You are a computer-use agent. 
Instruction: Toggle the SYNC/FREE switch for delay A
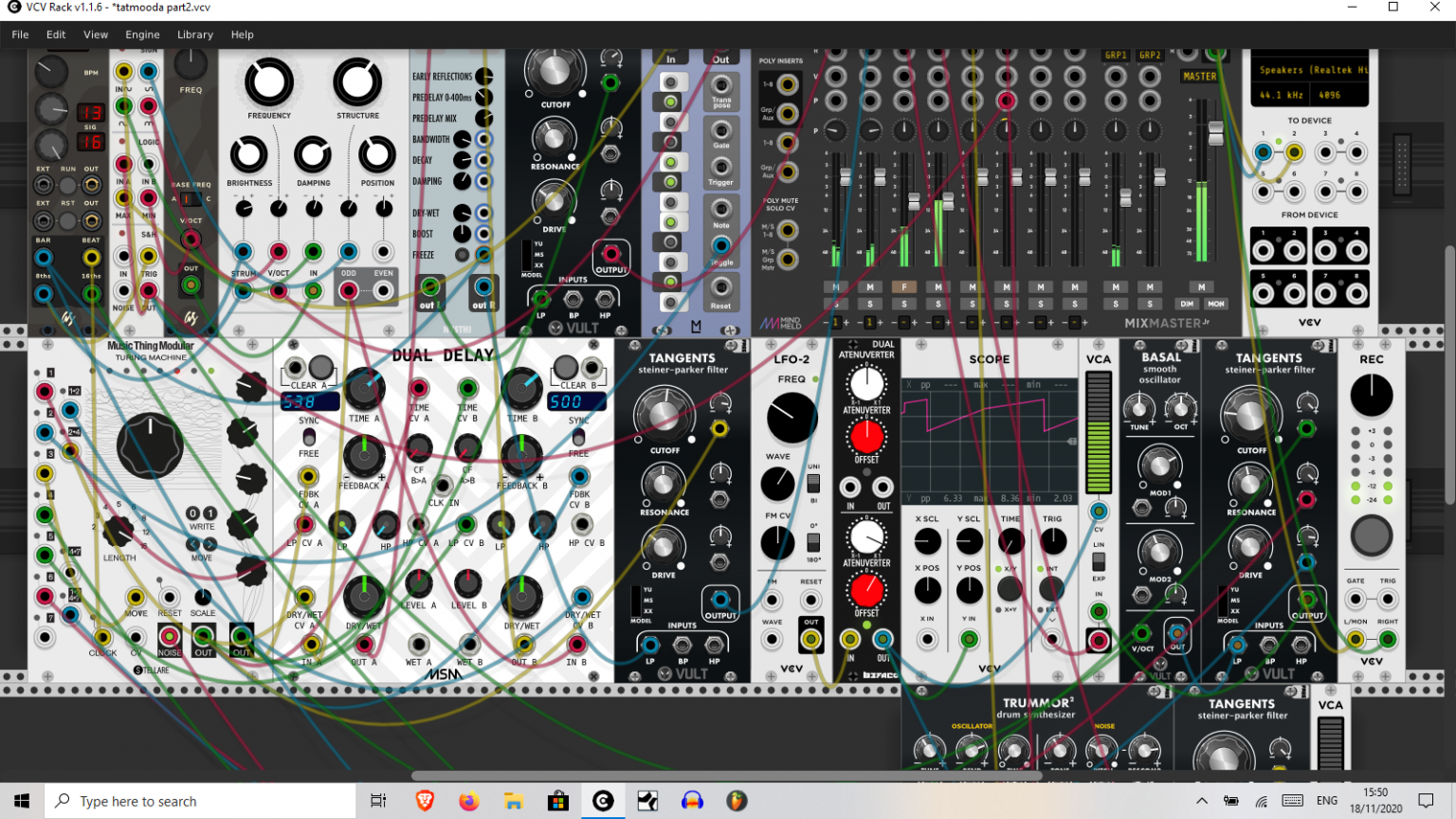[x=309, y=437]
